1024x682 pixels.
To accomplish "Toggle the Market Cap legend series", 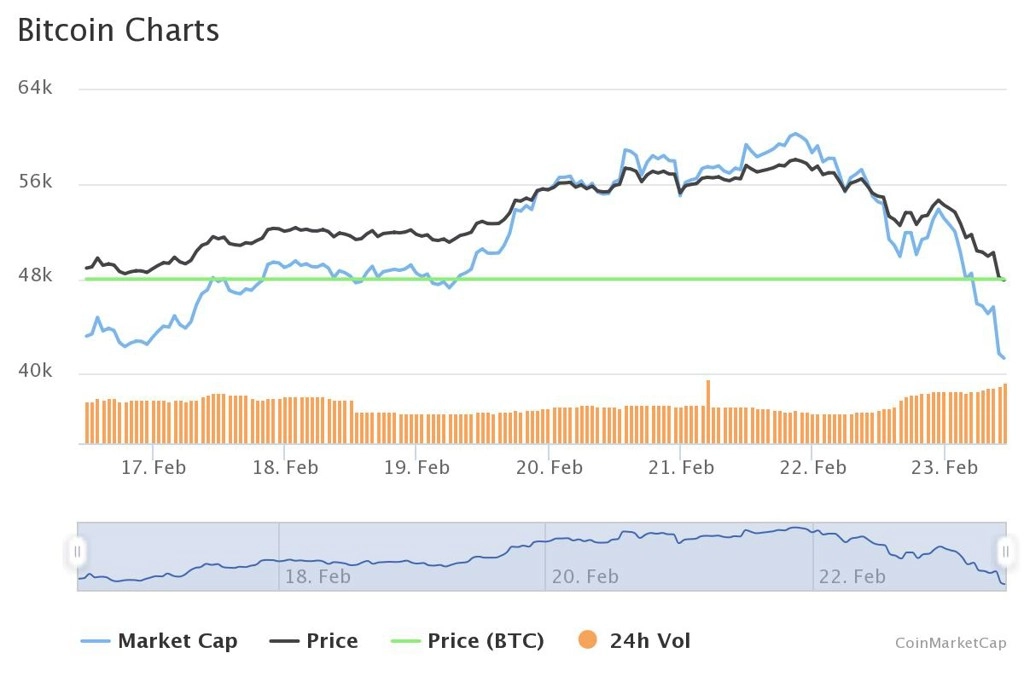I will (159, 641).
